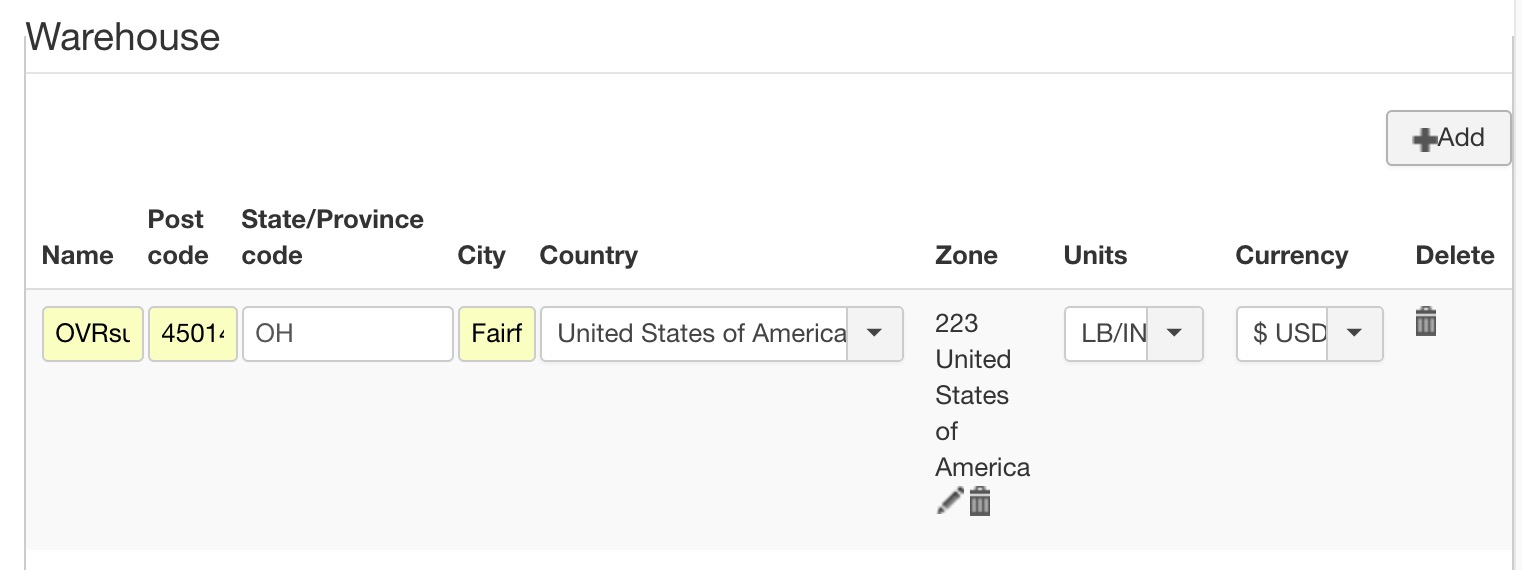Click the Currency column header
1522x570 pixels.
(1291, 256)
